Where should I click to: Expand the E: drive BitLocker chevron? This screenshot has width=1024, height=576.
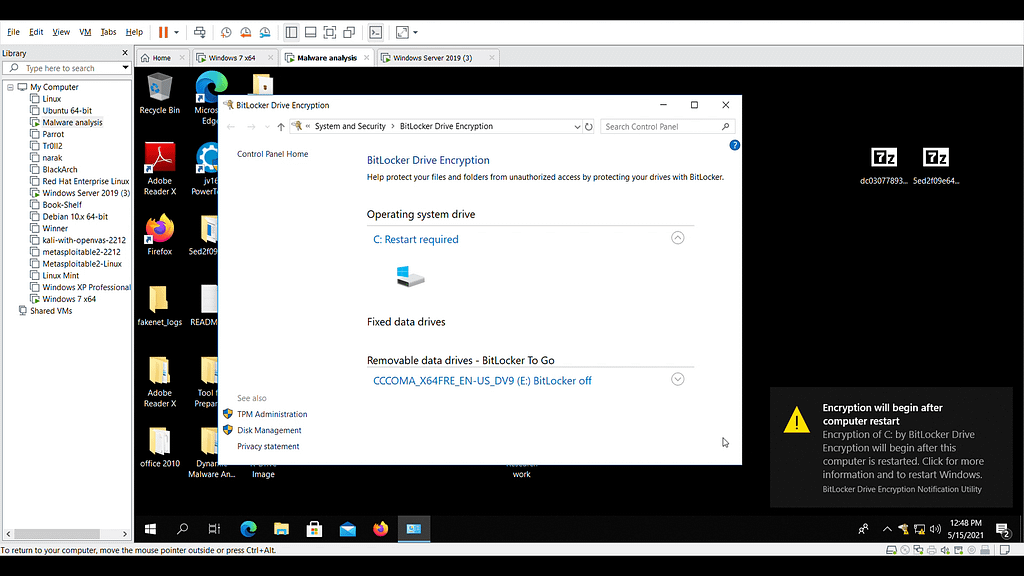(x=677, y=379)
